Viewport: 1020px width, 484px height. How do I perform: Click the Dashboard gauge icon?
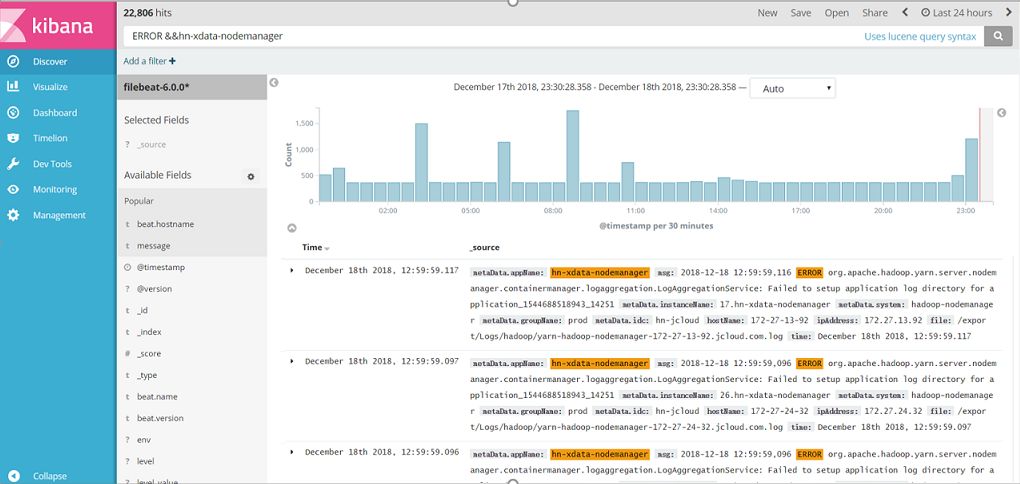point(13,113)
